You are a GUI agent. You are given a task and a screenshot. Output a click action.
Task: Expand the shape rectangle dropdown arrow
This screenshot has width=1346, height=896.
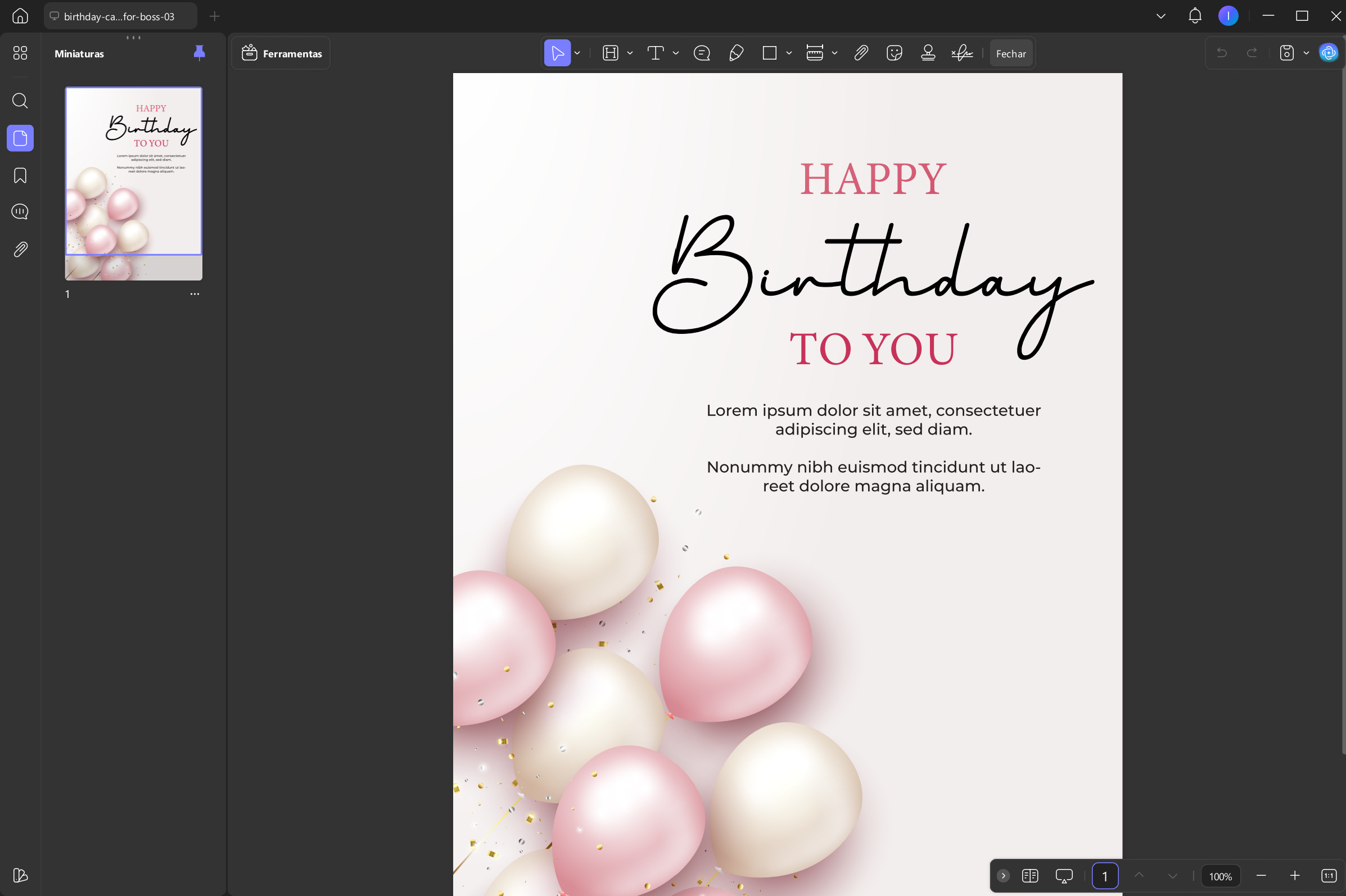789,53
